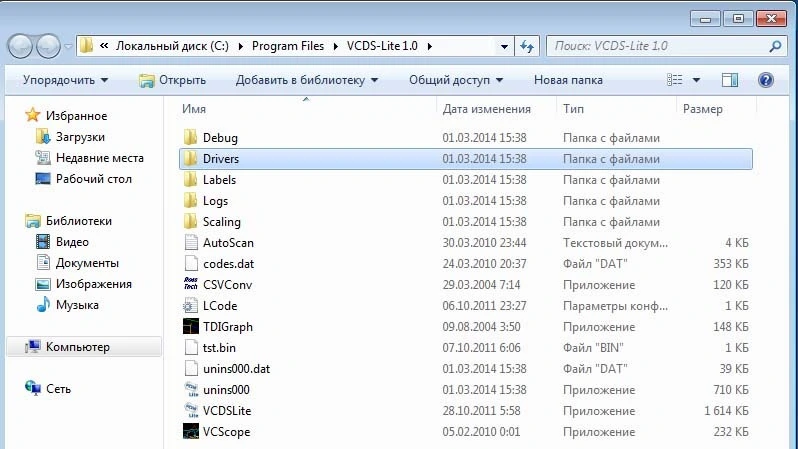Click the Открыть toolbar button
Screen dimensions: 798x449
[x=173, y=80]
